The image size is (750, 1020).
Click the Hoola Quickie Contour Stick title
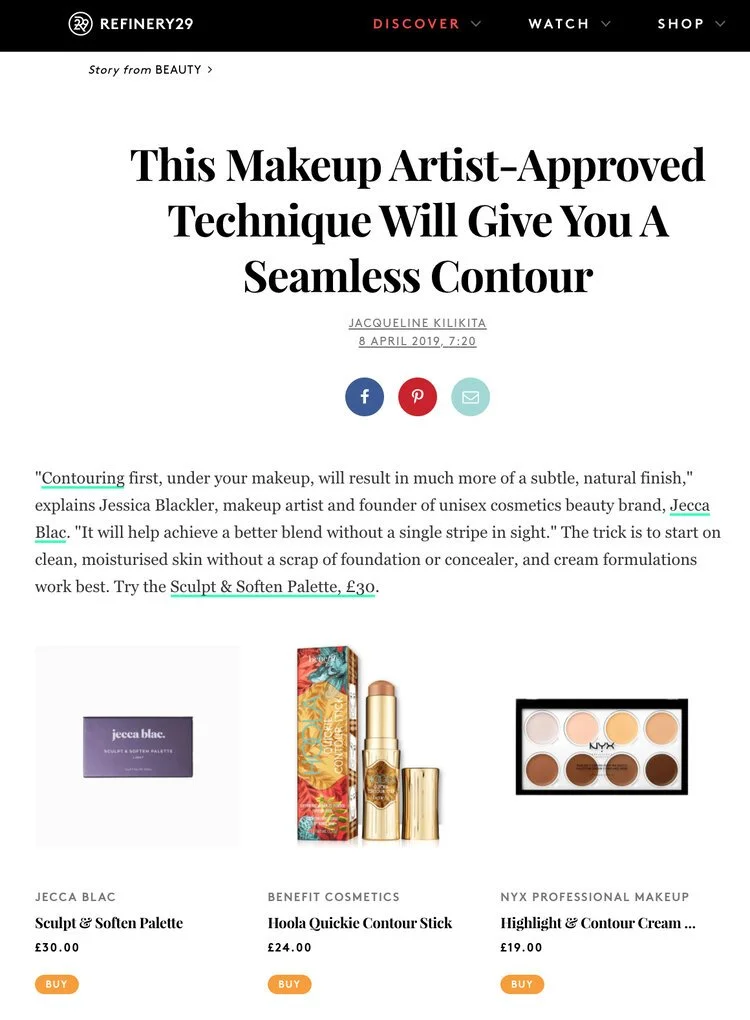tap(360, 923)
